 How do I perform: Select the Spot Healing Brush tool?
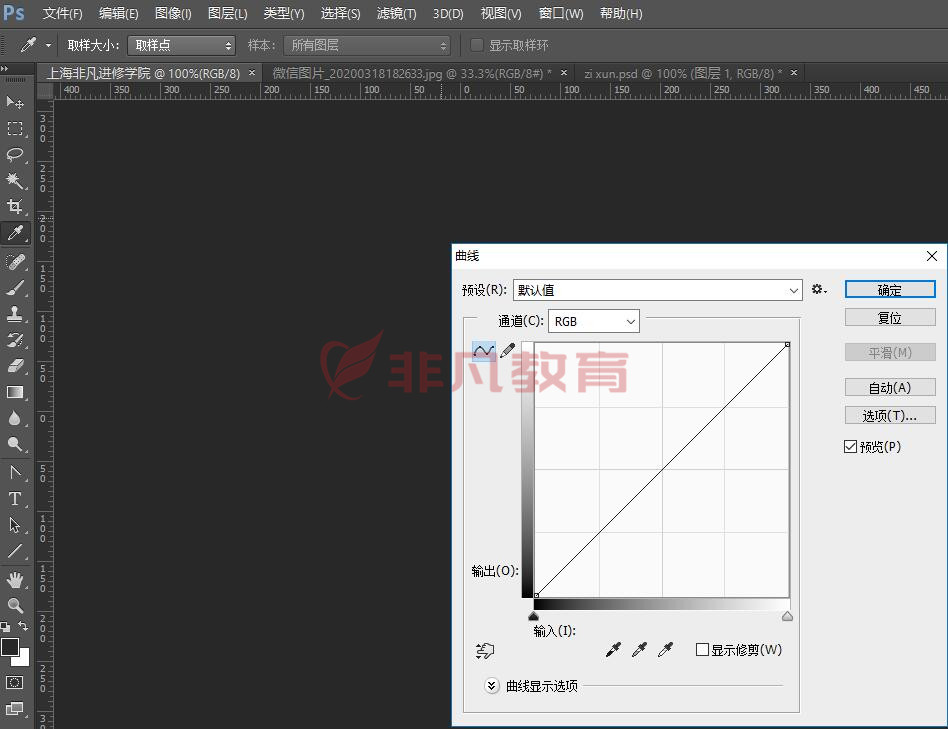15,262
